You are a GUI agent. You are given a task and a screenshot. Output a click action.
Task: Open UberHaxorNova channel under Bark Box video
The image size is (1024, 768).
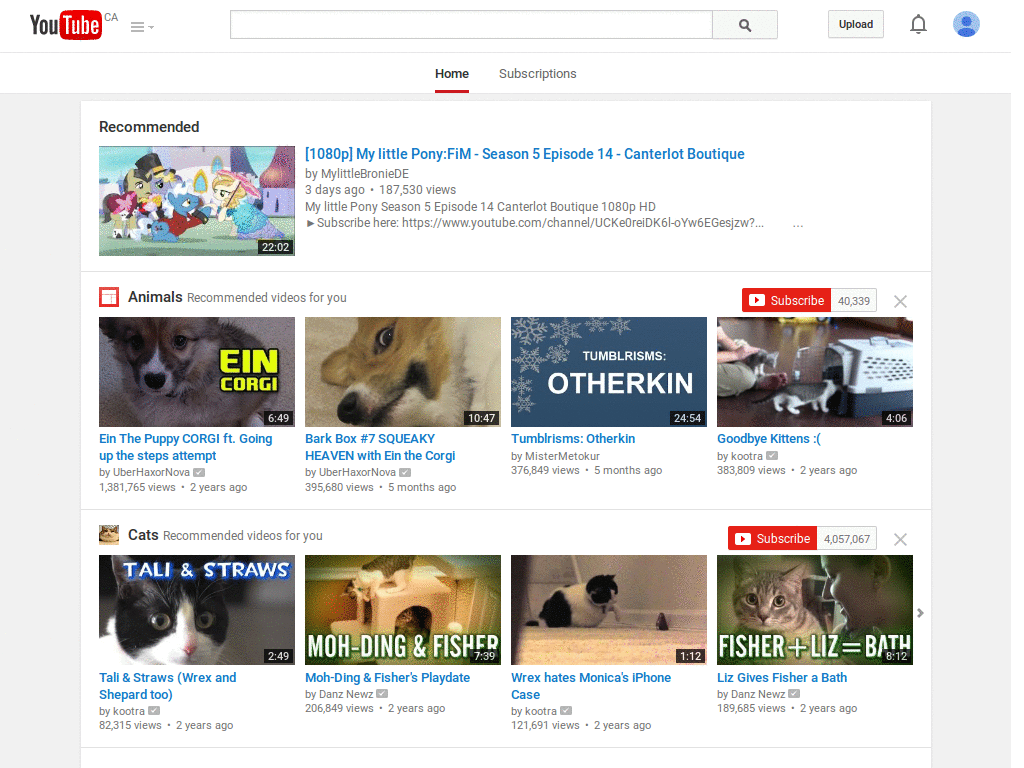click(x=357, y=472)
